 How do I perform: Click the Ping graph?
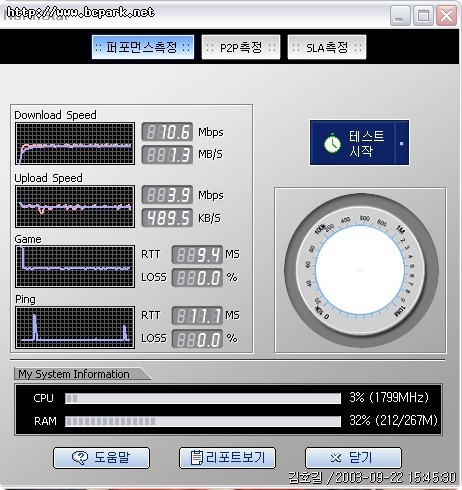point(75,327)
